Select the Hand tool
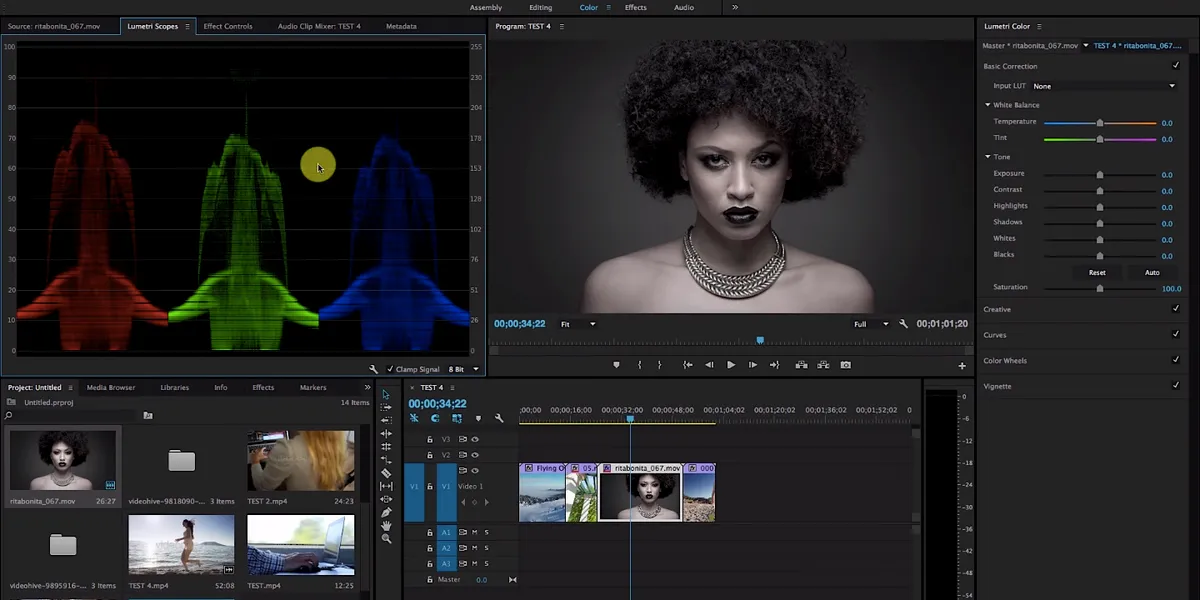This screenshot has height=600, width=1200. [x=386, y=525]
